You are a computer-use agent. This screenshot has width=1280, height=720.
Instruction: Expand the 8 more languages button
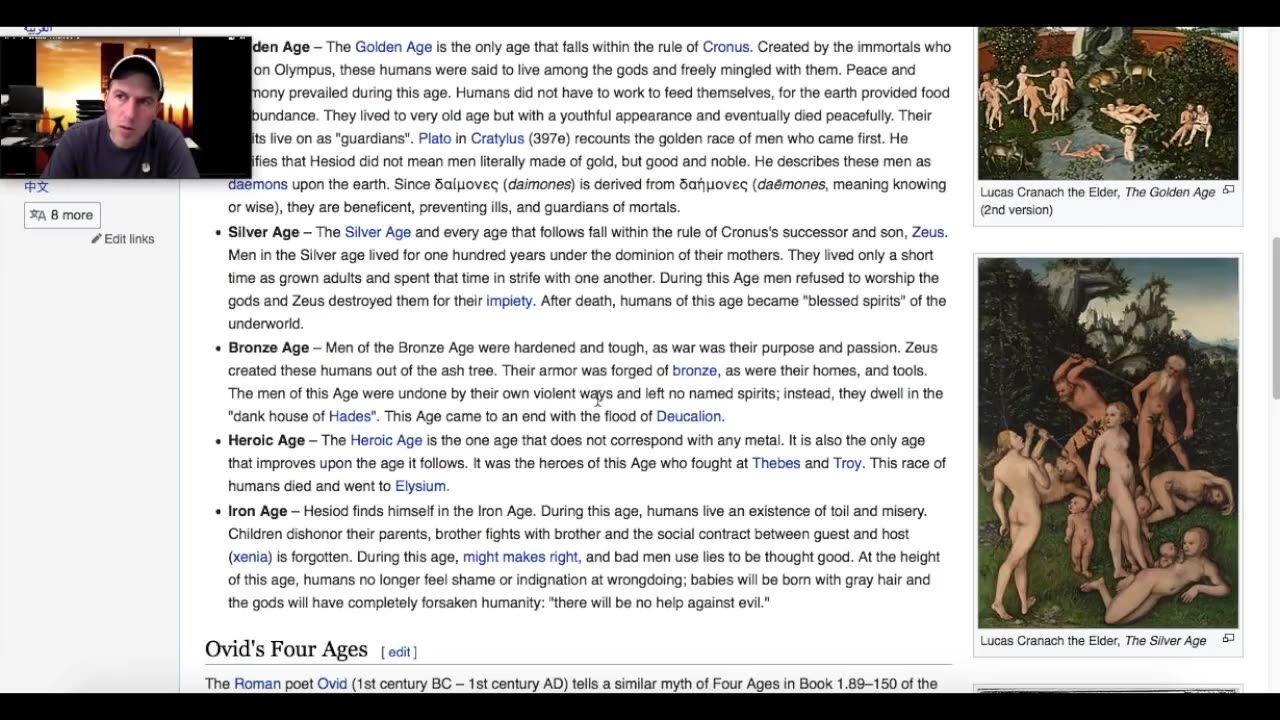(x=62, y=215)
